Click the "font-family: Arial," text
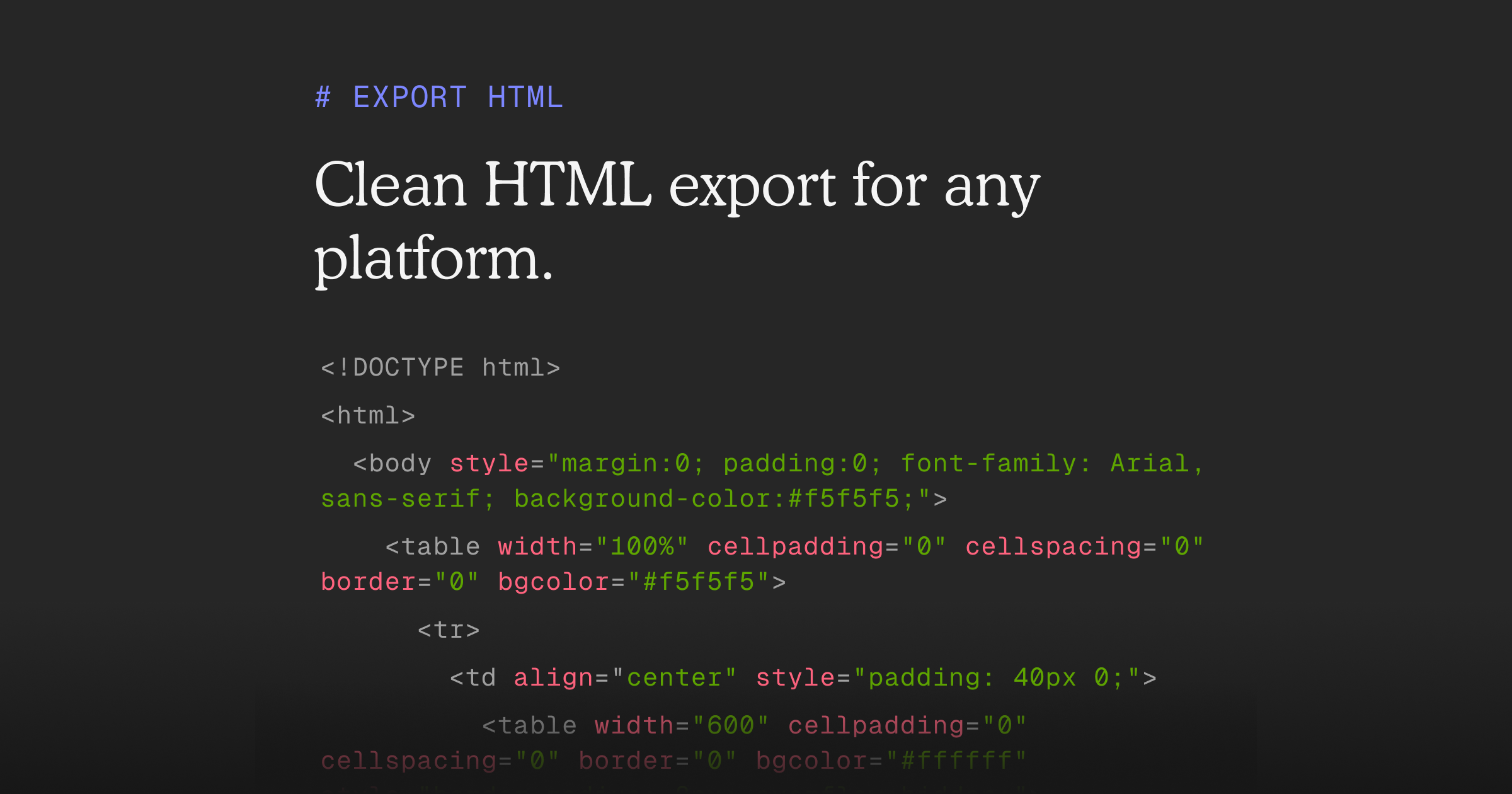This screenshot has height=794, width=1512. click(x=1052, y=464)
